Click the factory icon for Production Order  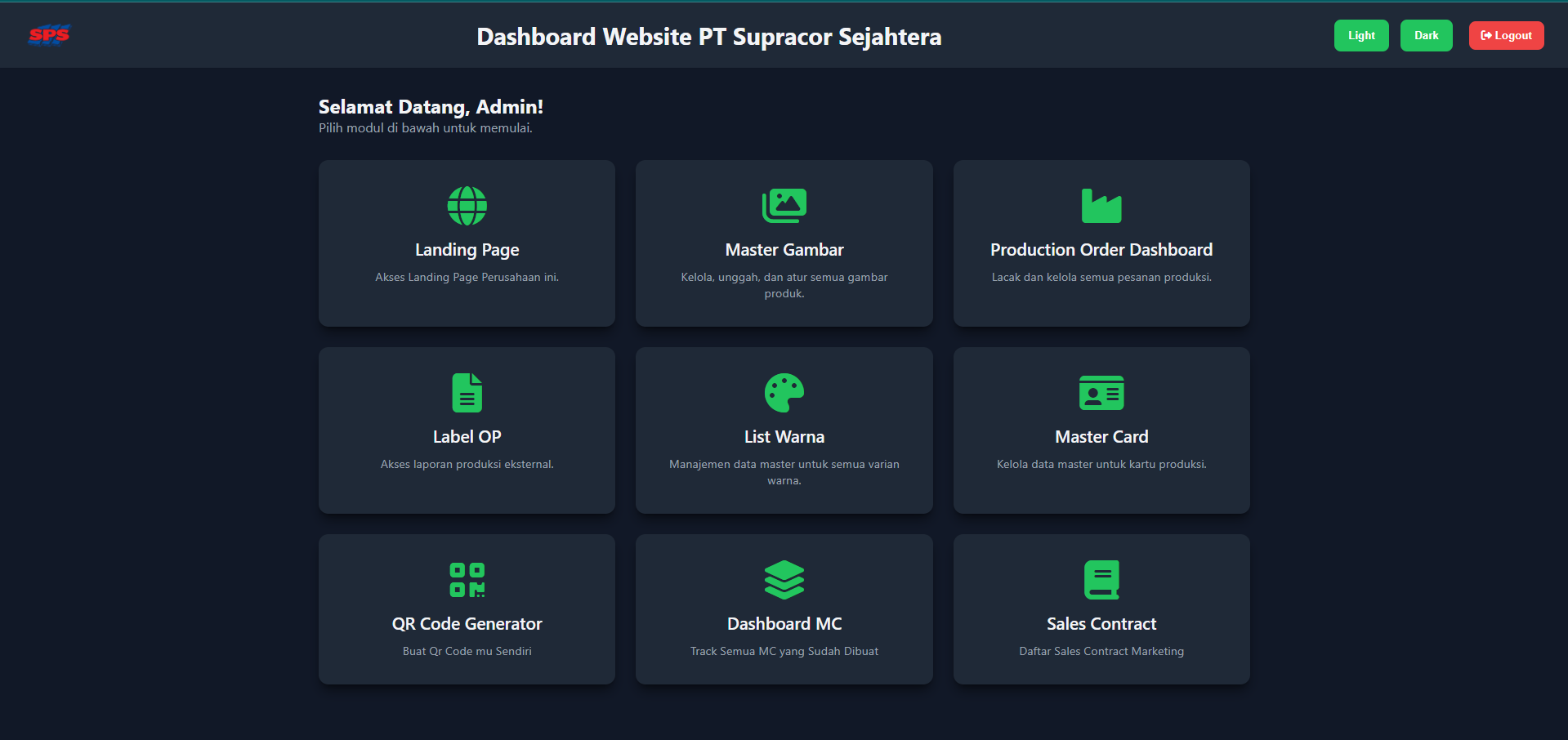coord(1101,206)
